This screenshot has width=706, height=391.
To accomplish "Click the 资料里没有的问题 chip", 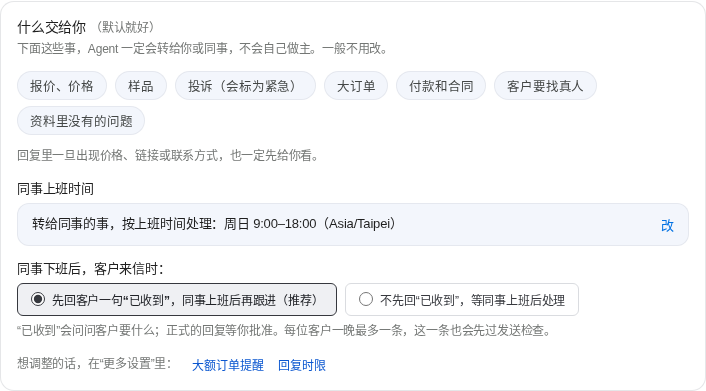I will (x=81, y=121).
